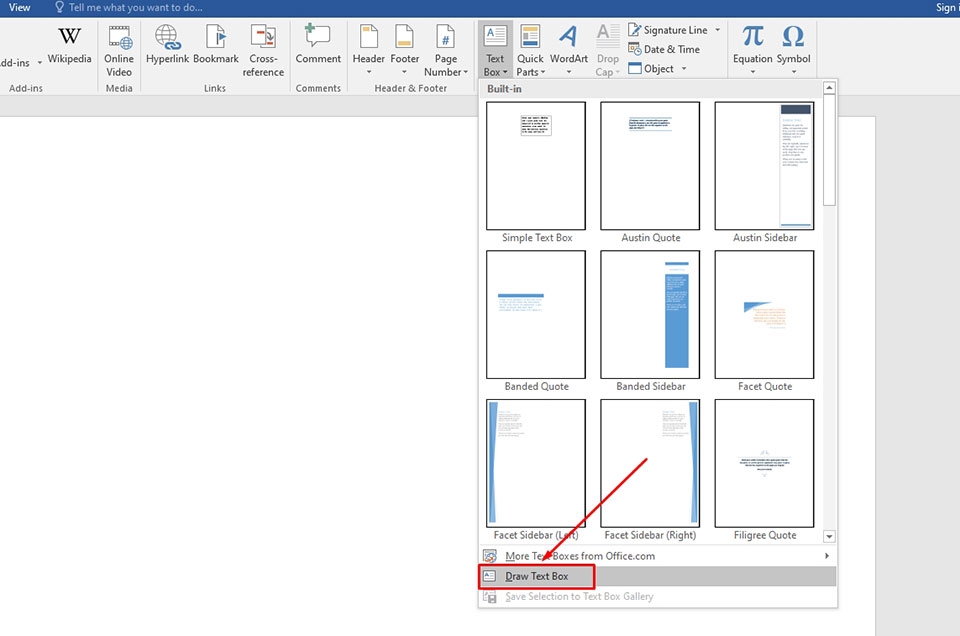Insert a Cross-reference
Screen dimensions: 960x636
pyautogui.click(x=263, y=51)
